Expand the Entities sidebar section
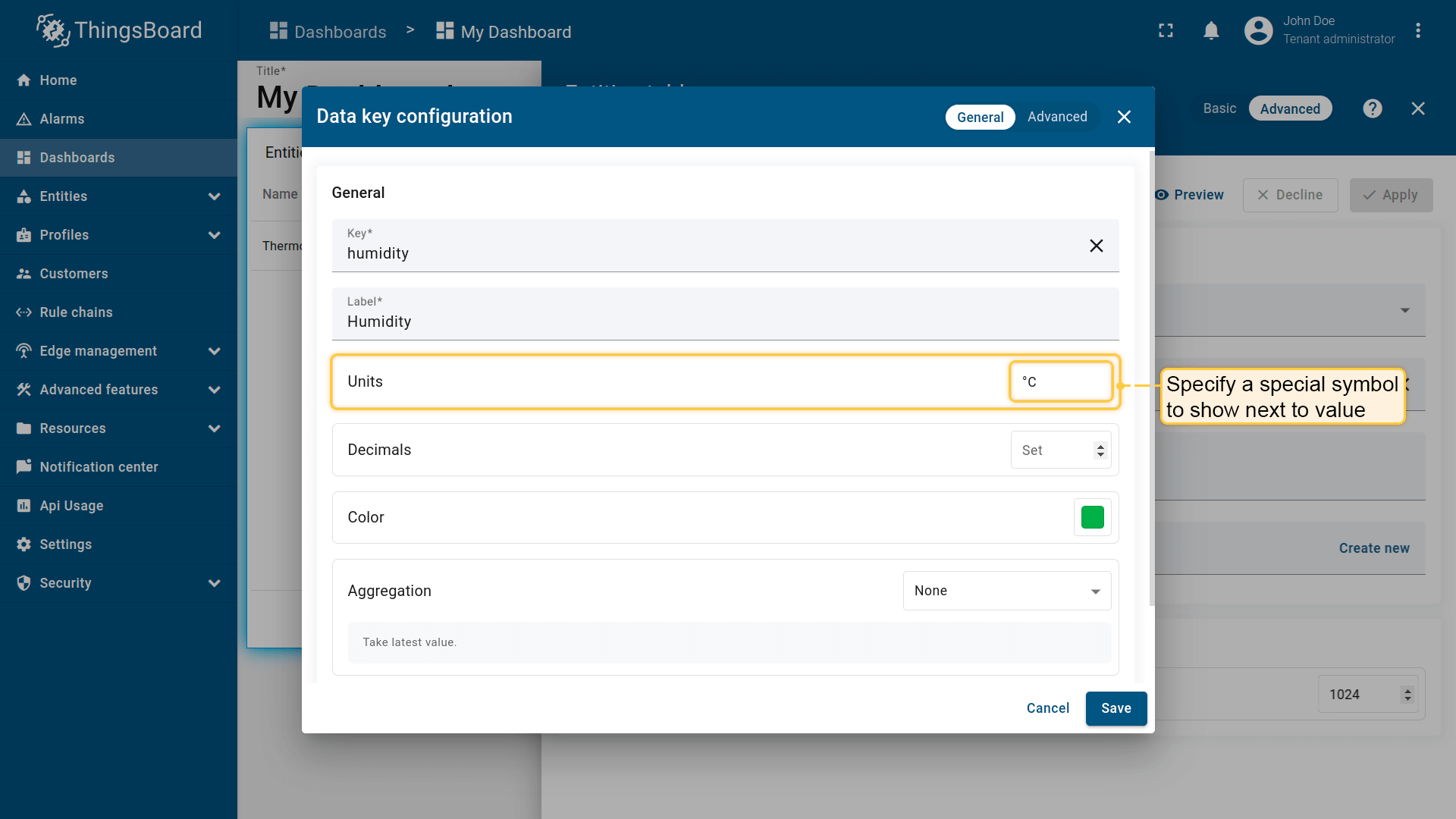The height and width of the screenshot is (819, 1456). [215, 196]
